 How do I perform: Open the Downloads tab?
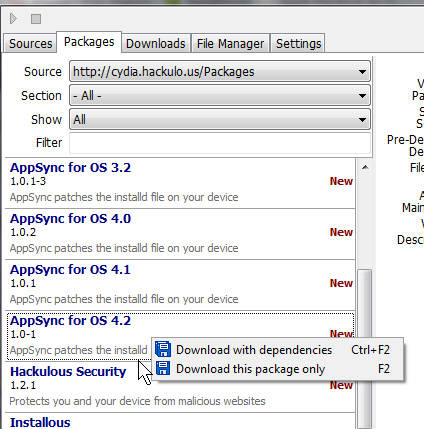point(156,43)
